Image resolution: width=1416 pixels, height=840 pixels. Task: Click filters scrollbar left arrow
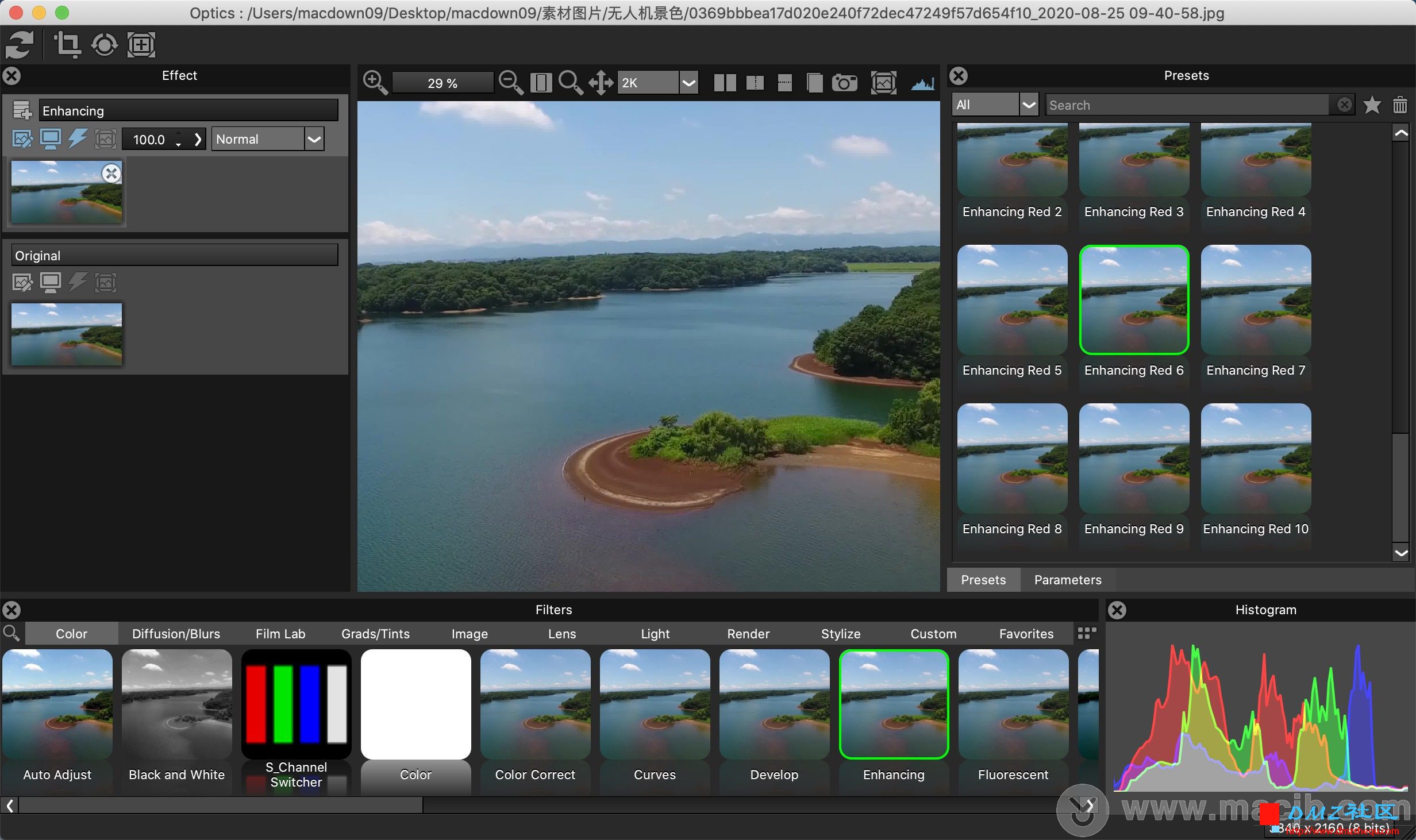10,806
